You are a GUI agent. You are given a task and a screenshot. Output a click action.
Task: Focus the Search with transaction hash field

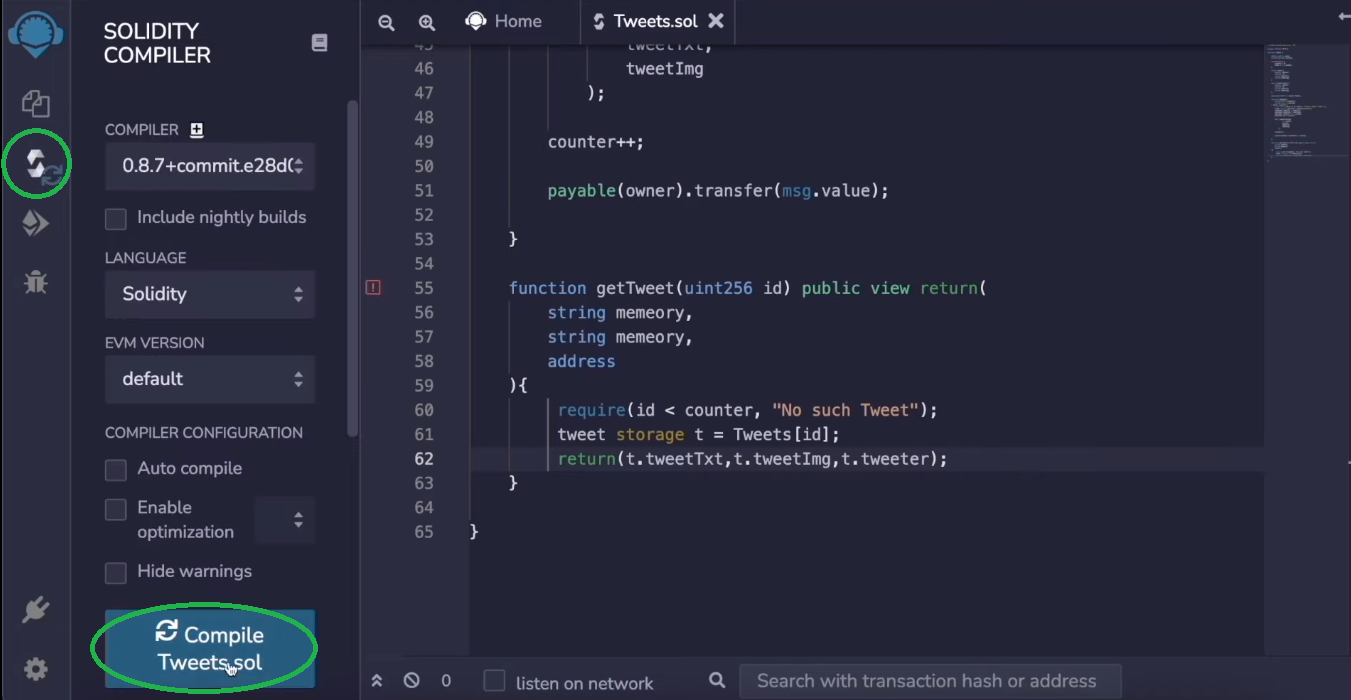[930, 681]
